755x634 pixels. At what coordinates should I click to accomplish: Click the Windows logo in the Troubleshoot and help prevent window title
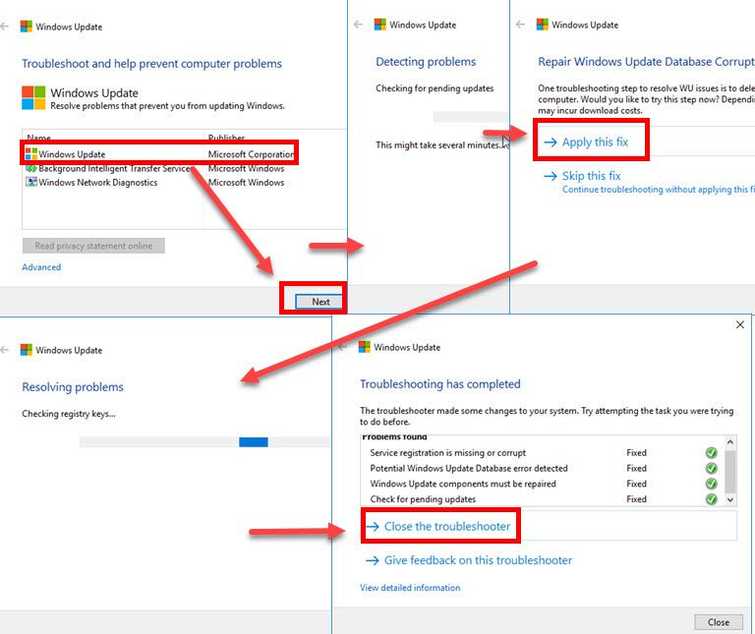(26, 26)
